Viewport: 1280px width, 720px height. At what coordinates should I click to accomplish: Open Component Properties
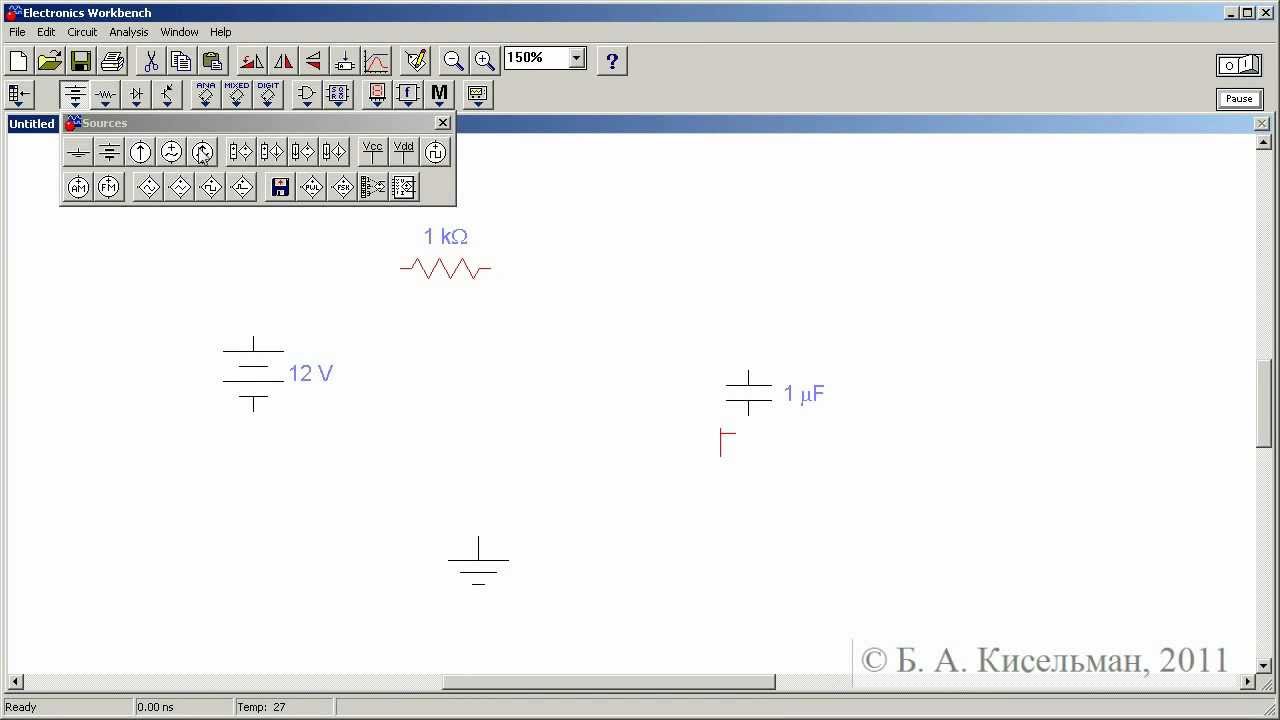415,61
